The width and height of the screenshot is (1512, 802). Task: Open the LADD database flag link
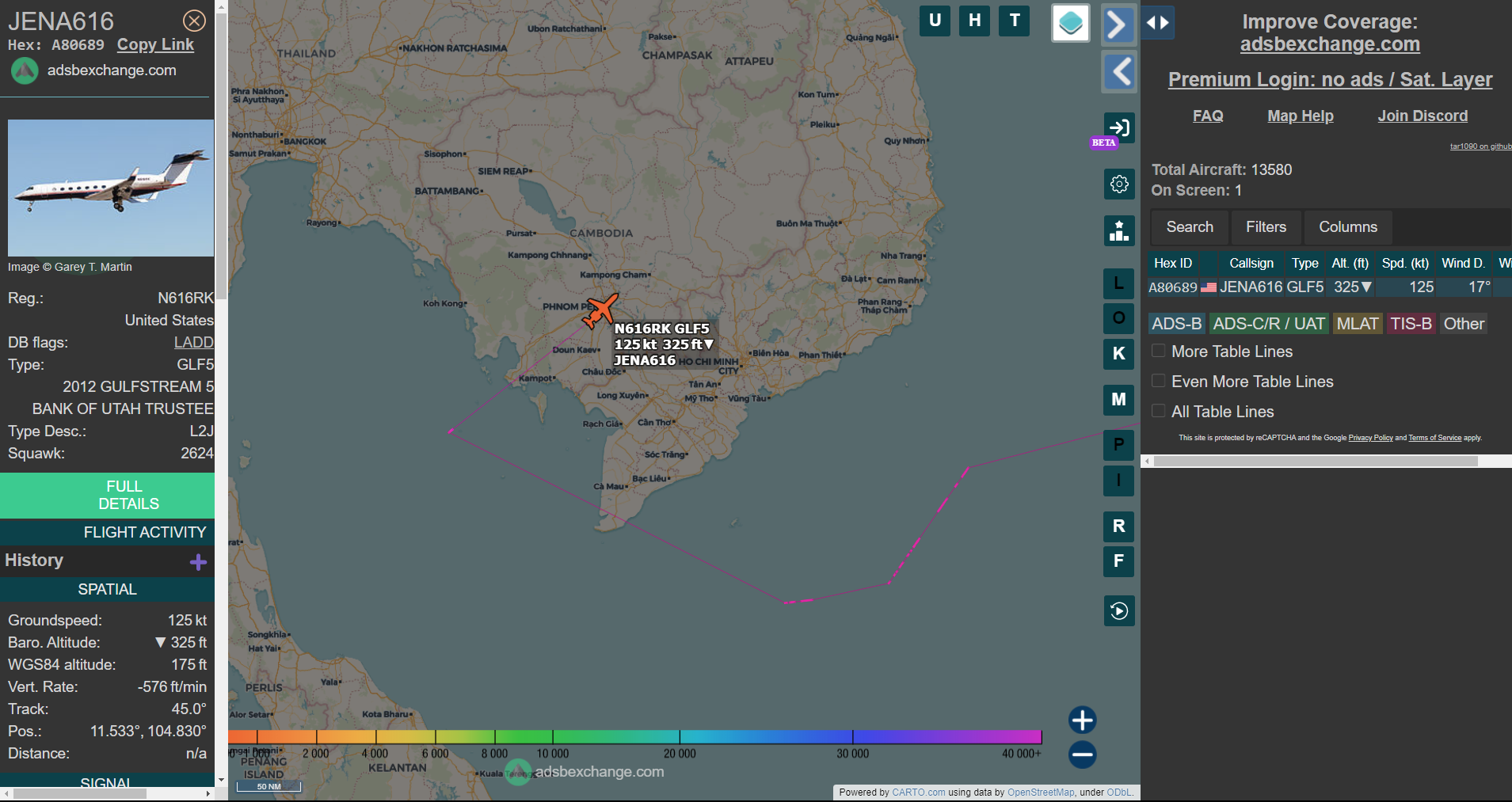pyautogui.click(x=194, y=342)
